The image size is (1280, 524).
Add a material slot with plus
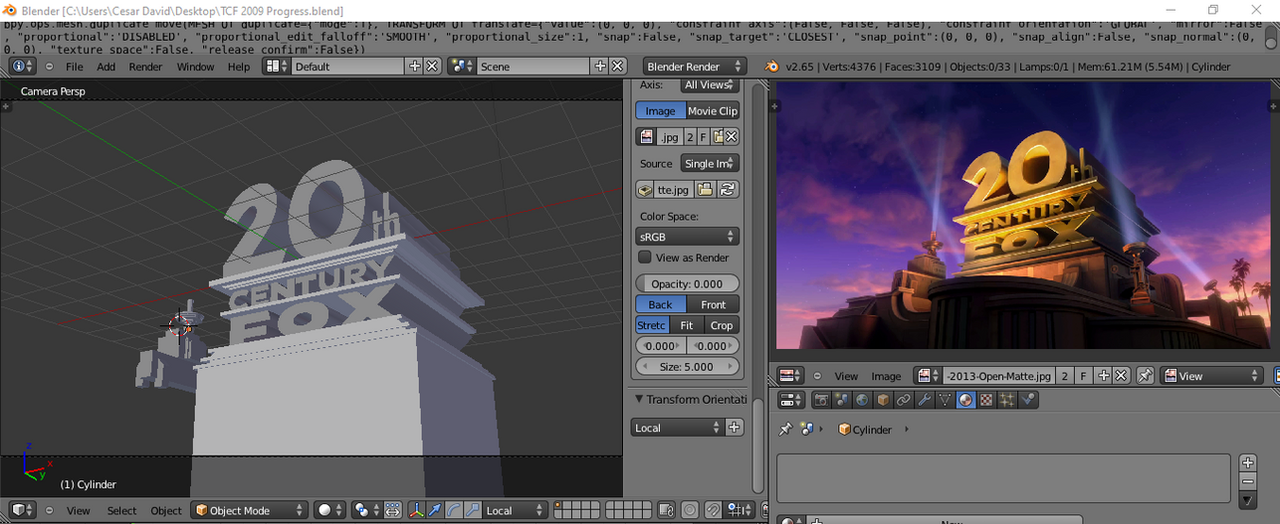[1247, 462]
